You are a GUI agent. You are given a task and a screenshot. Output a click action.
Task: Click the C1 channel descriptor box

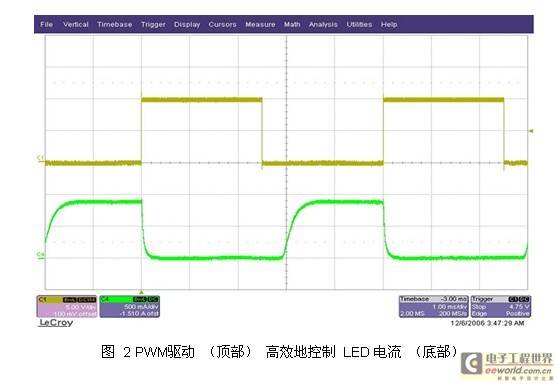[x=66, y=306]
